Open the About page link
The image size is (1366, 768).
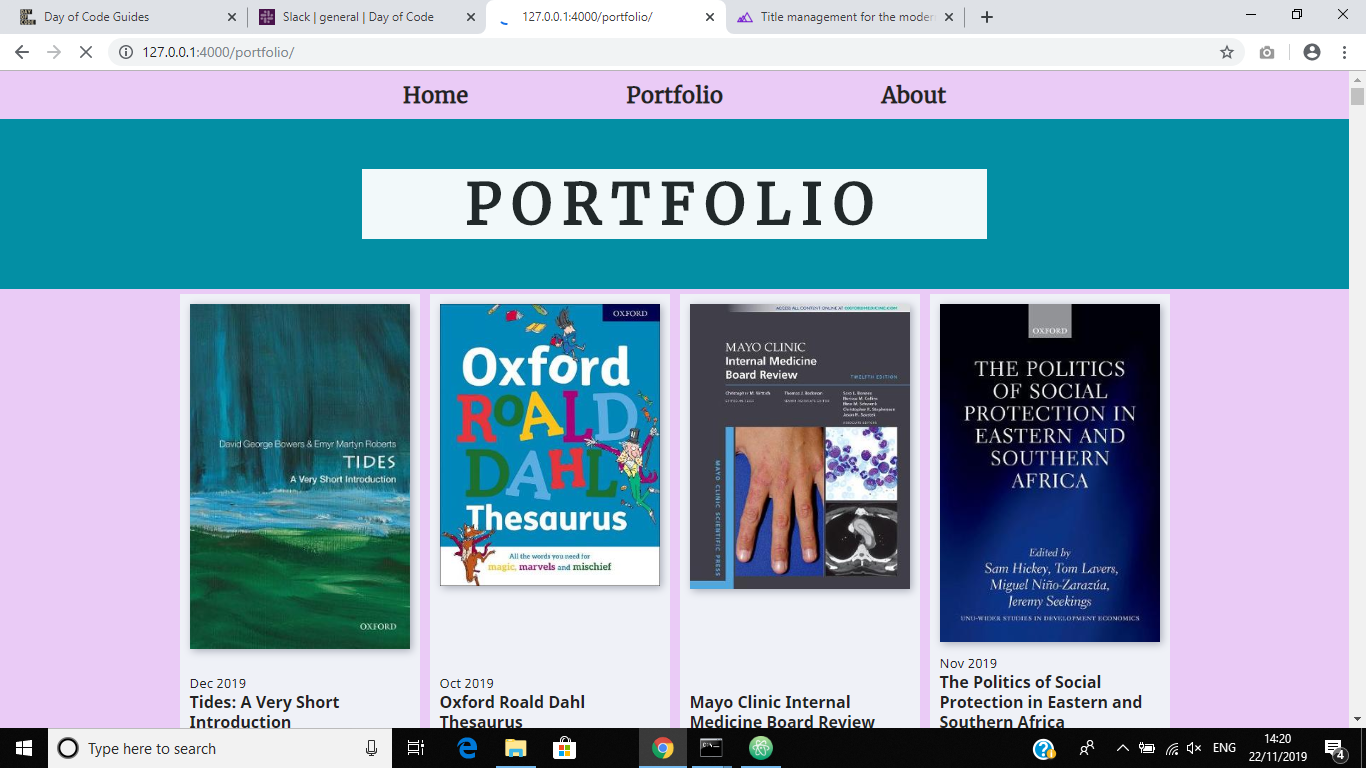point(913,95)
